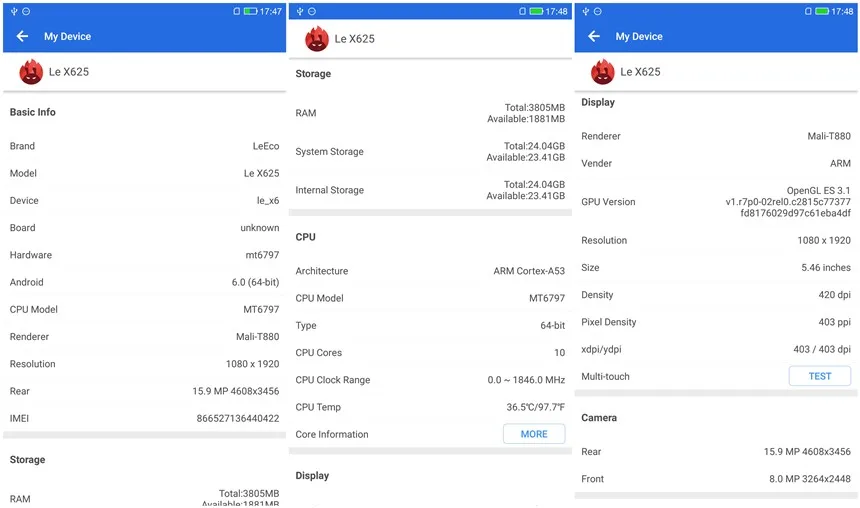This screenshot has height=508, width=860.
Task: Select Front camera 8.0 MP 3264x2448
Action: (x=810, y=479)
